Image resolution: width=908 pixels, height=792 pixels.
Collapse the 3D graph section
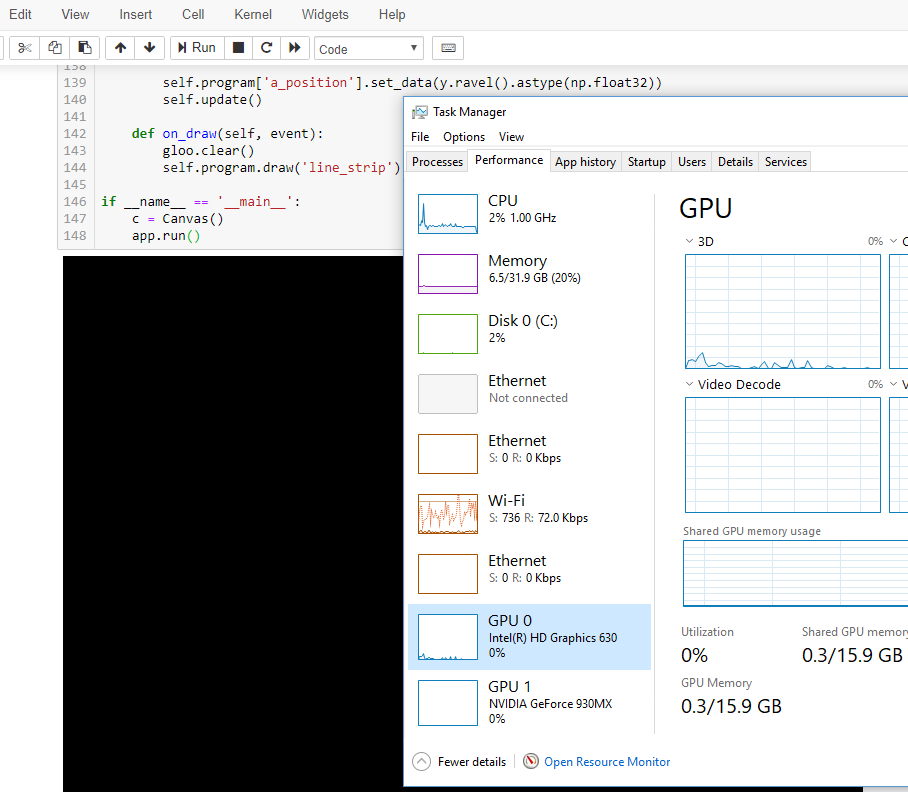(689, 241)
